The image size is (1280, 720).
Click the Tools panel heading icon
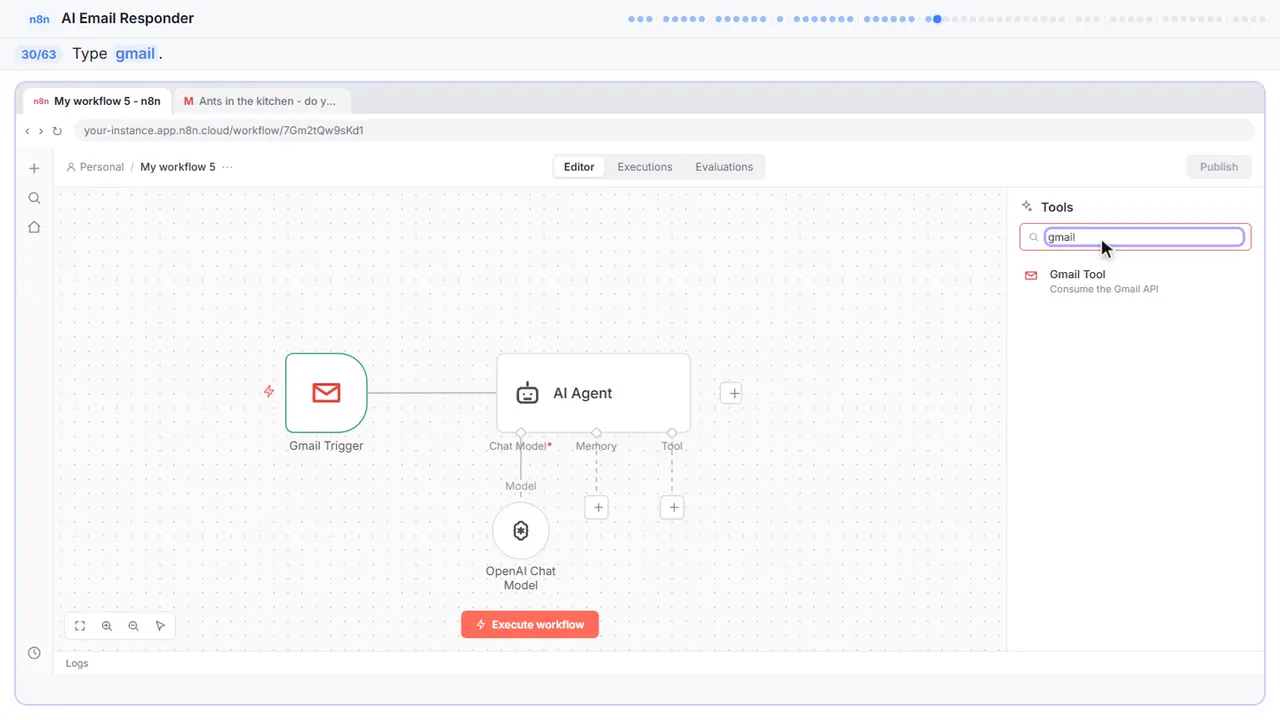pos(1027,207)
